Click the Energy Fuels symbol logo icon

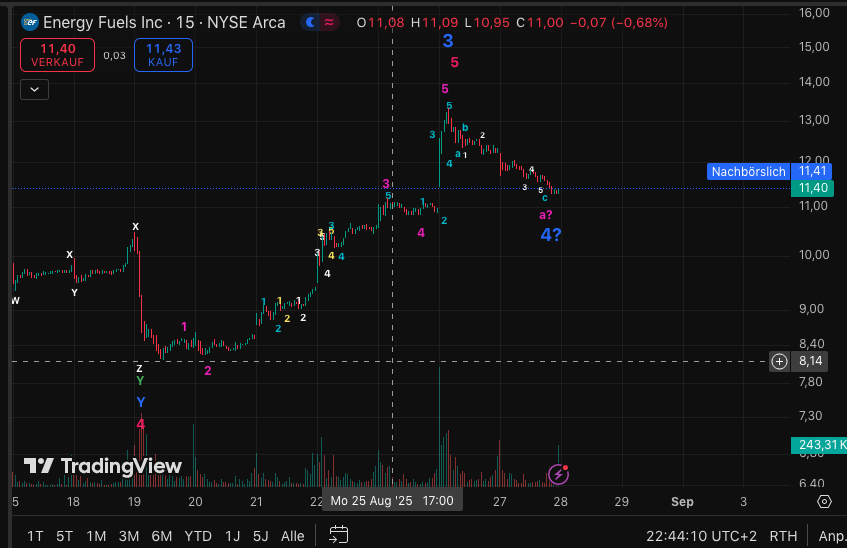29,22
